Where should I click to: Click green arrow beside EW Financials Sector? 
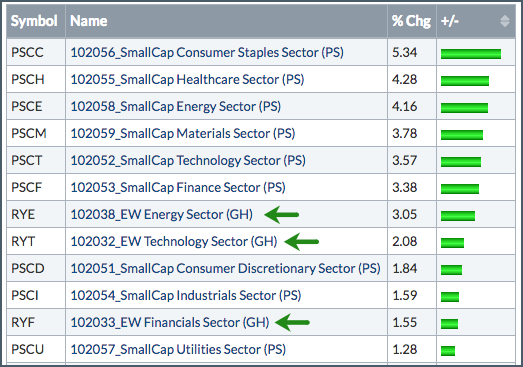point(293,322)
